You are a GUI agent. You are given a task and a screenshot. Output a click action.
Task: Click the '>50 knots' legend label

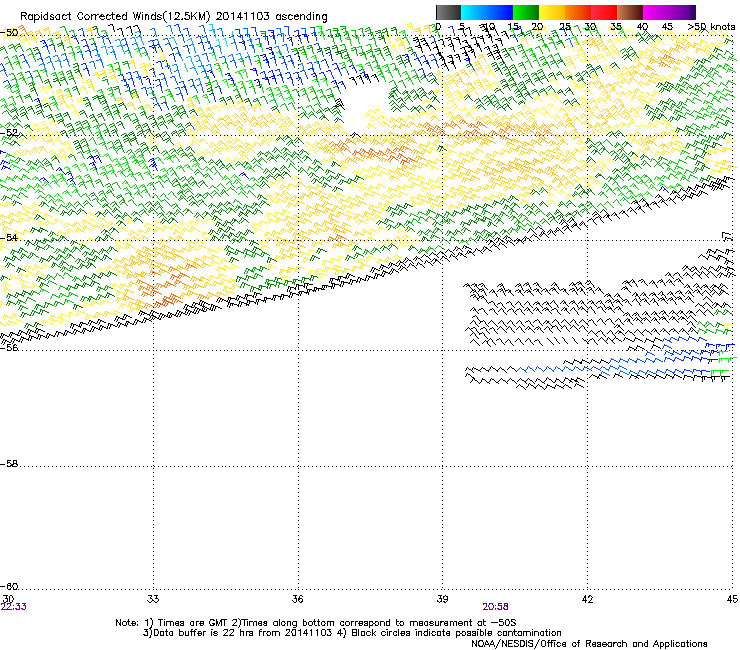[x=711, y=27]
